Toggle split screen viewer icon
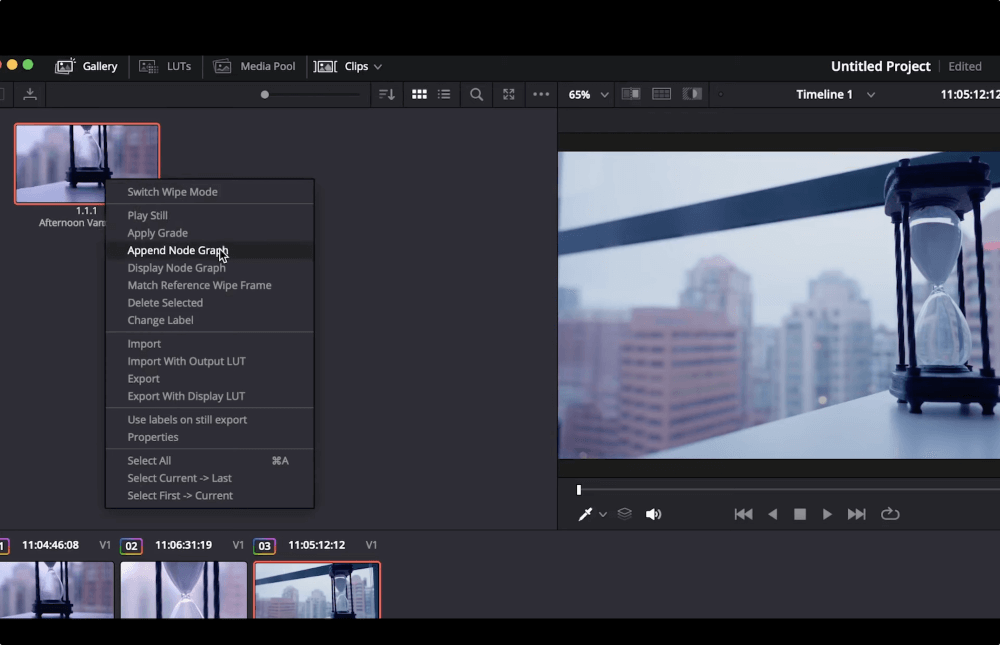This screenshot has height=645, width=1000. [x=661, y=94]
